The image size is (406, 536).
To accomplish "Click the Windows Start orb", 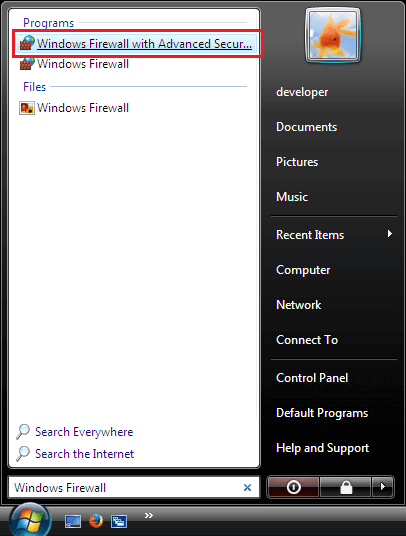I will pos(30,520).
